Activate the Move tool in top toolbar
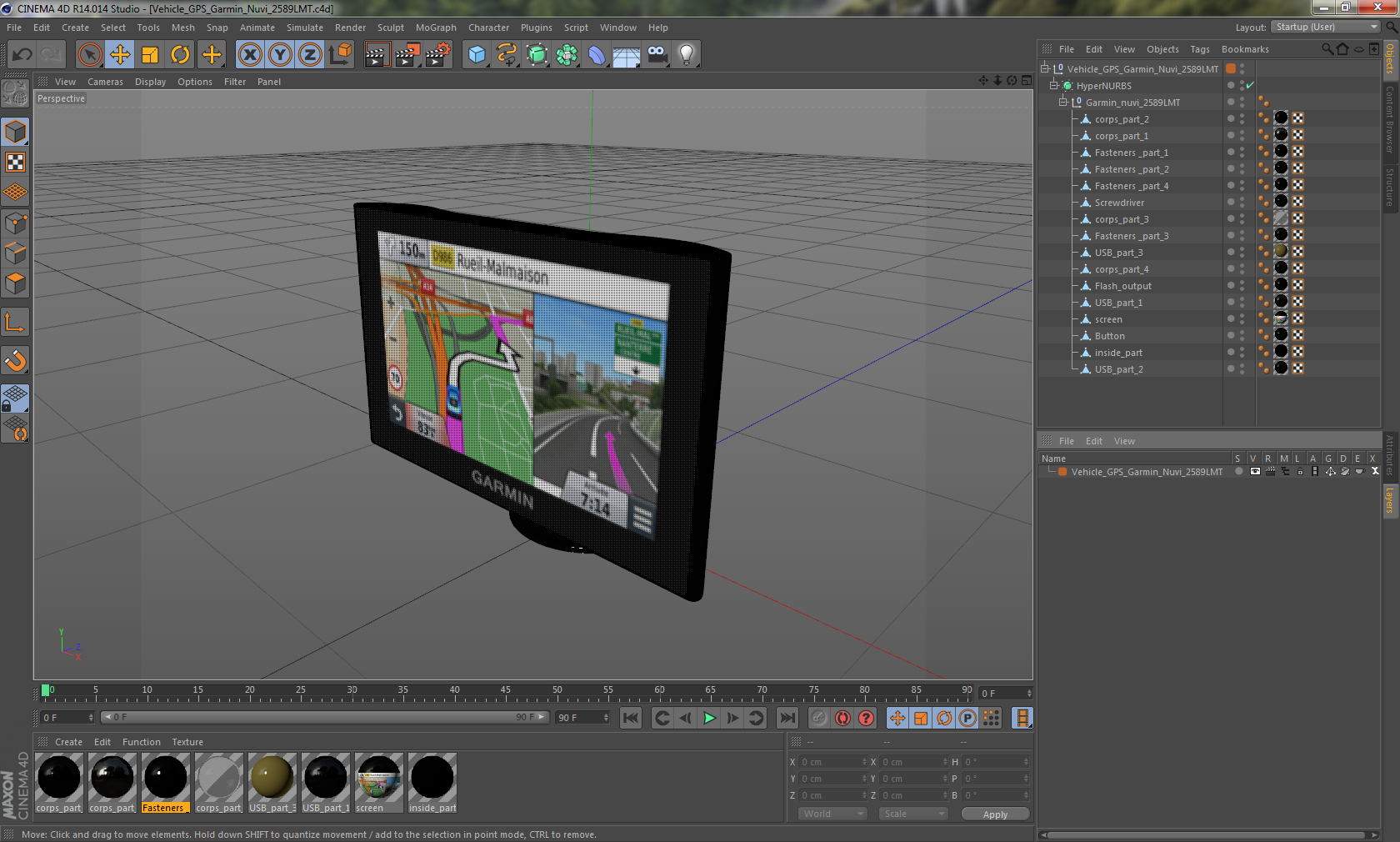Image resolution: width=1400 pixels, height=842 pixels. tap(120, 55)
